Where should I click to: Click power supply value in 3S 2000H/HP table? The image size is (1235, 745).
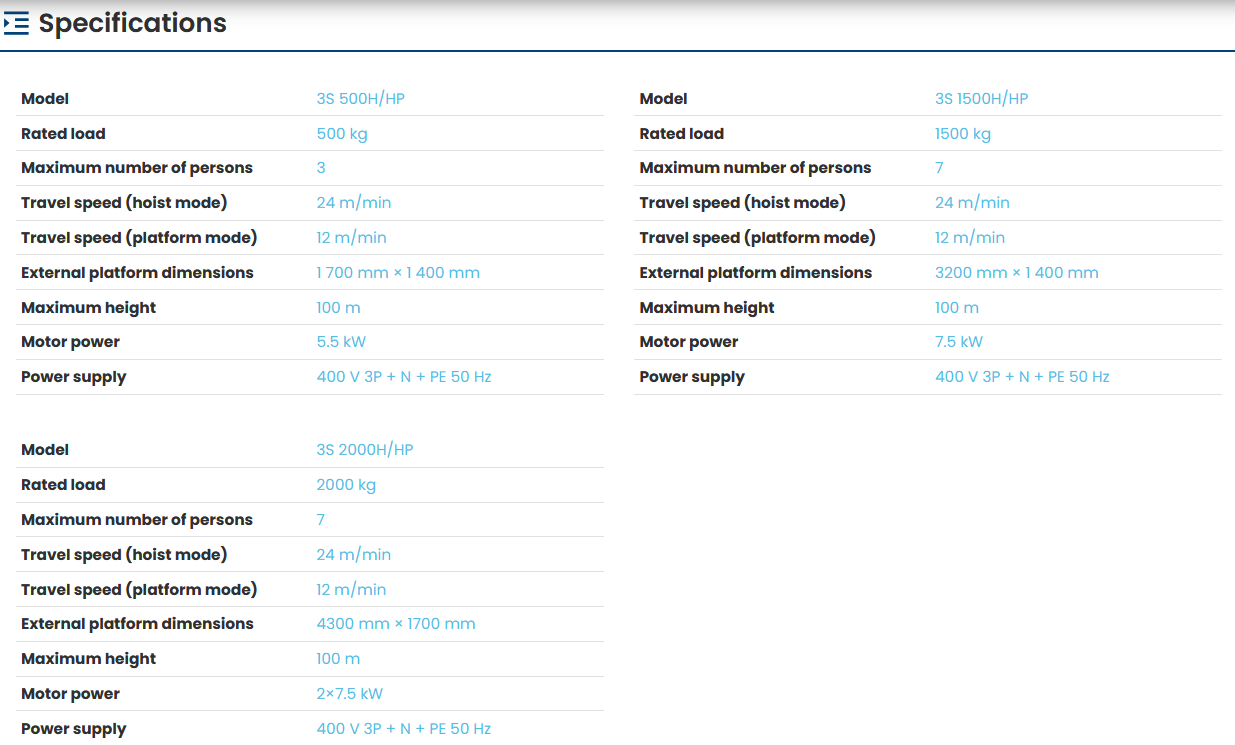coord(404,729)
